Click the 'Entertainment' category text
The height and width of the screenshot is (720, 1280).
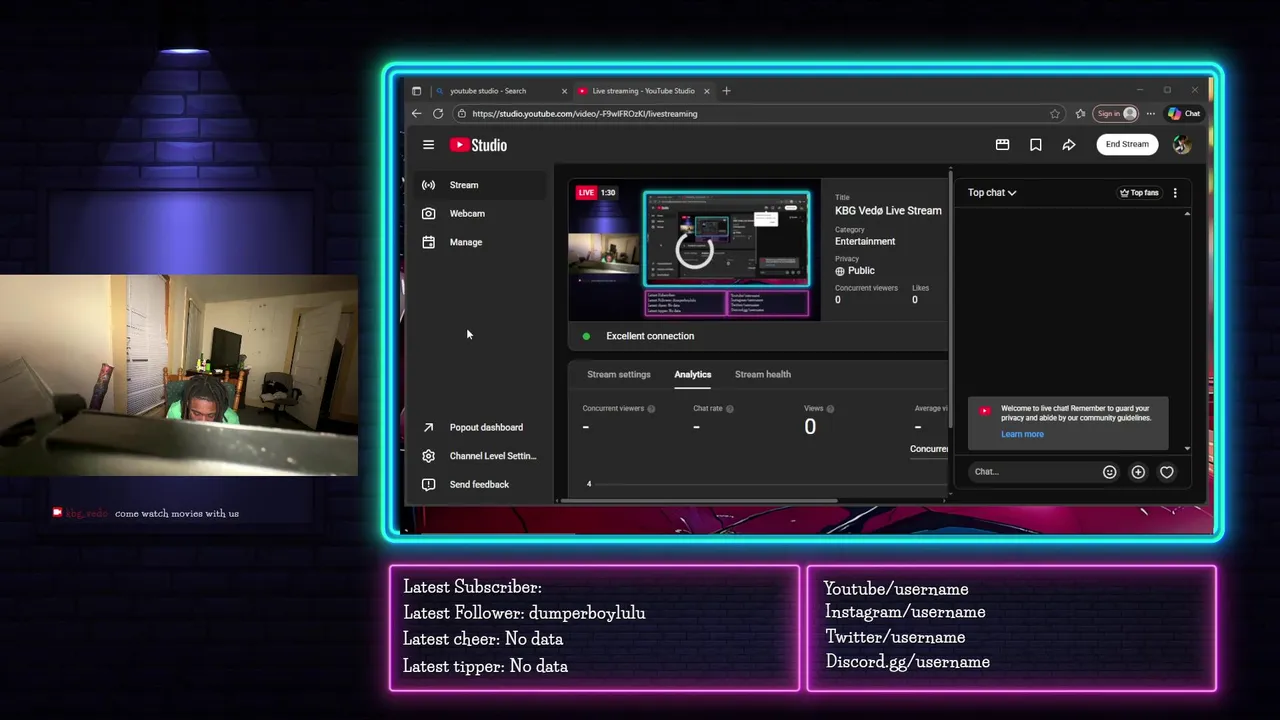[865, 241]
